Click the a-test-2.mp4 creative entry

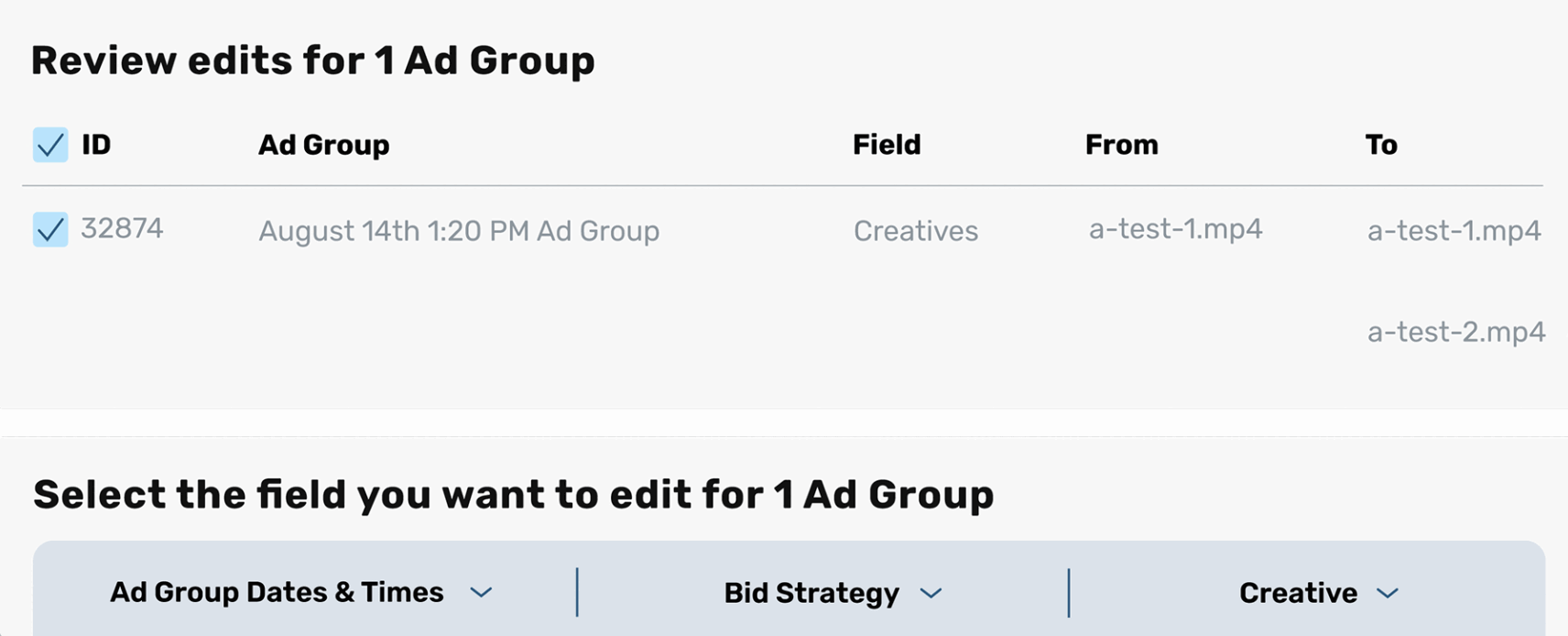tap(1456, 332)
